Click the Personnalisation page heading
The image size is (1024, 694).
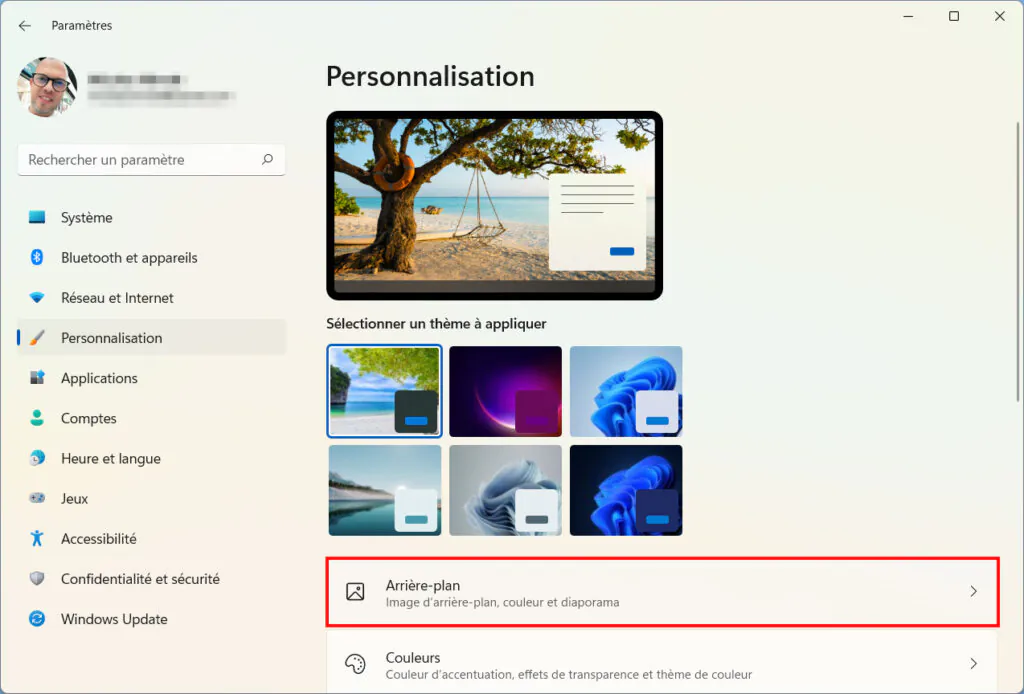[430, 76]
